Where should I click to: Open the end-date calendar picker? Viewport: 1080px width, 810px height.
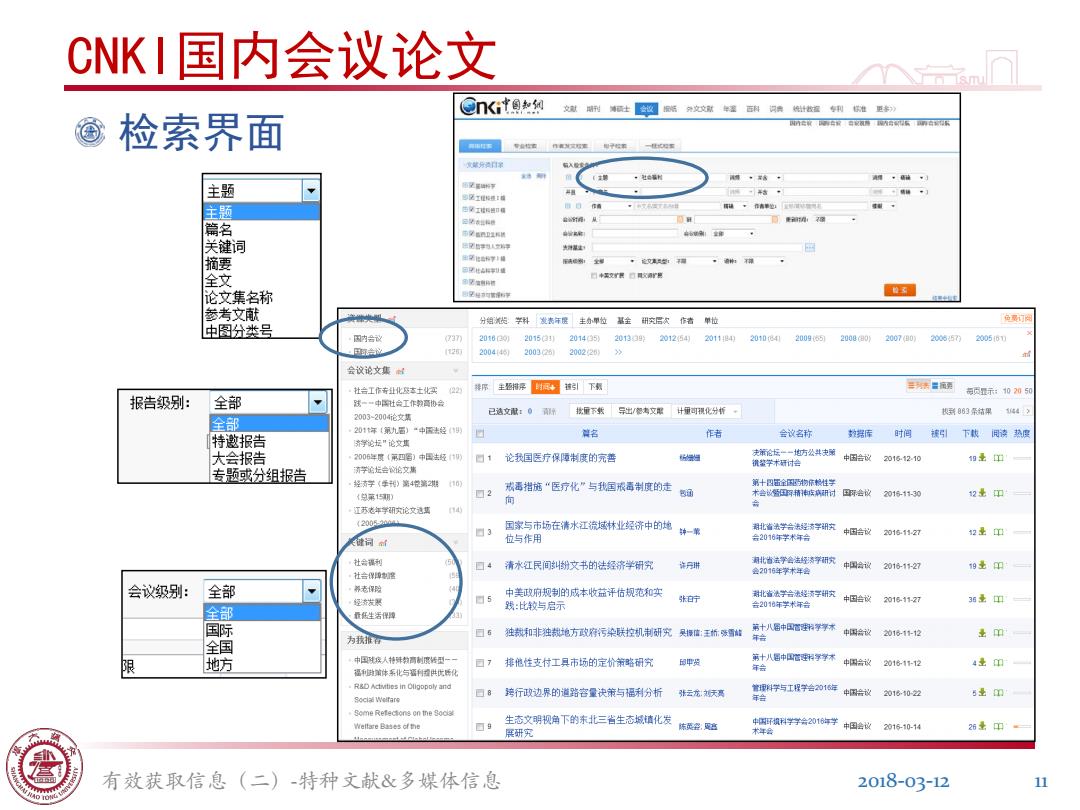tap(774, 219)
